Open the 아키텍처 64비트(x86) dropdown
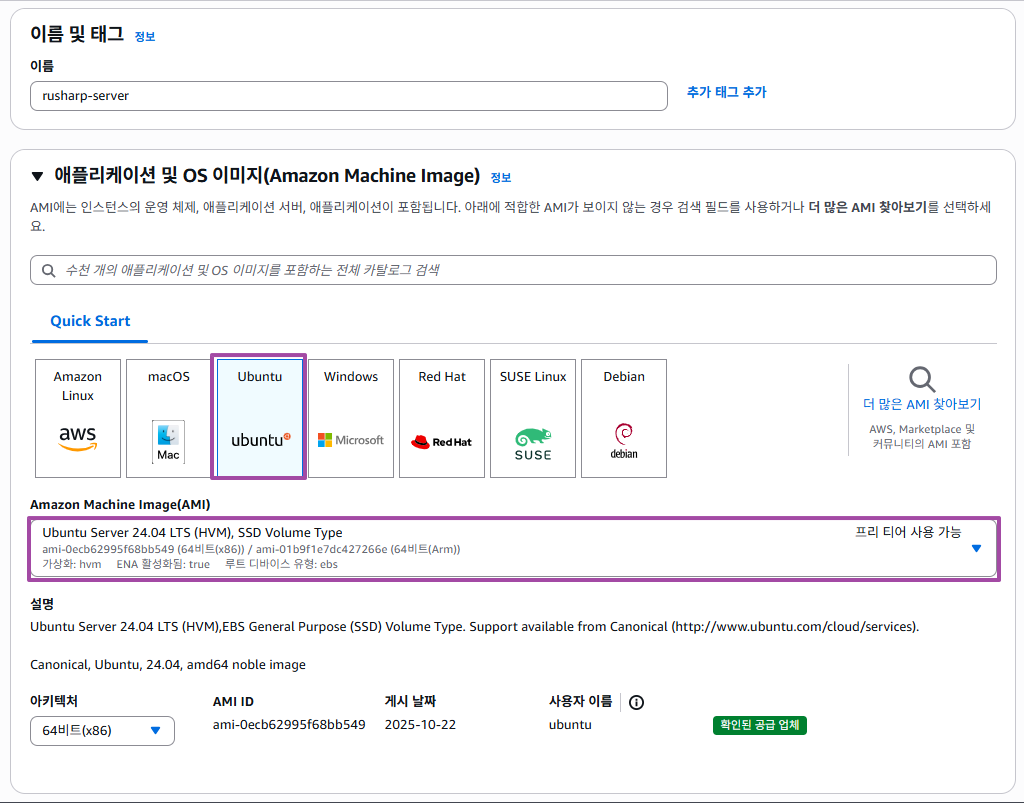The height and width of the screenshot is (803, 1024). coord(103,731)
